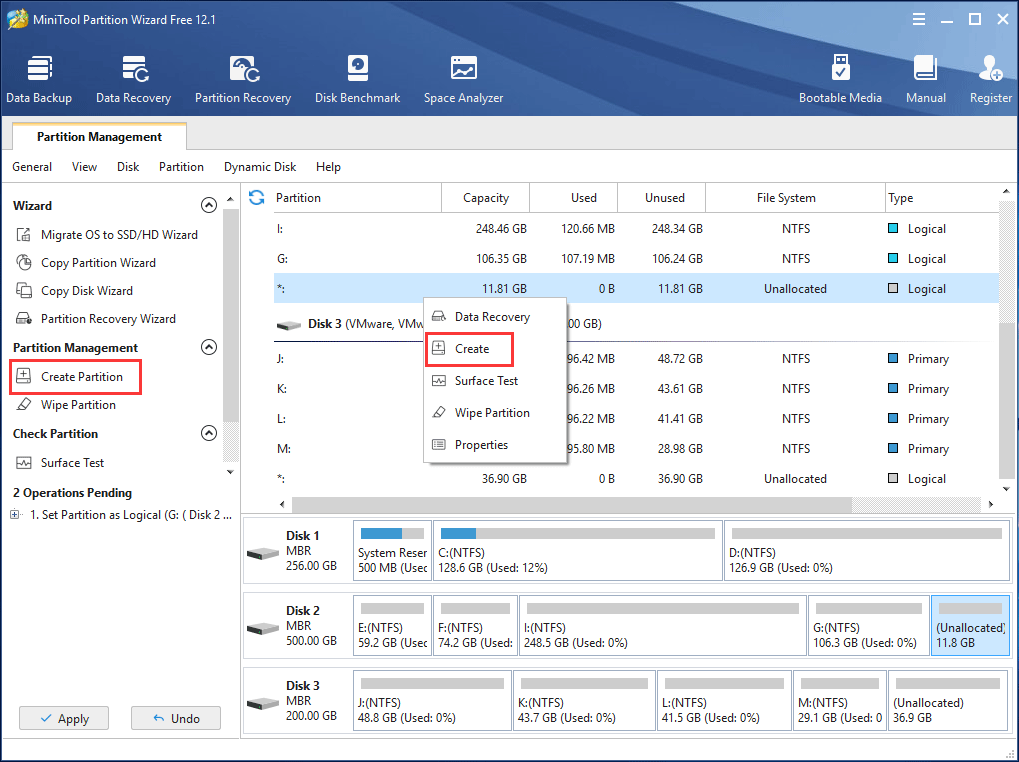Start the Disk Benchmark tool
The image size is (1019, 762).
pyautogui.click(x=357, y=79)
